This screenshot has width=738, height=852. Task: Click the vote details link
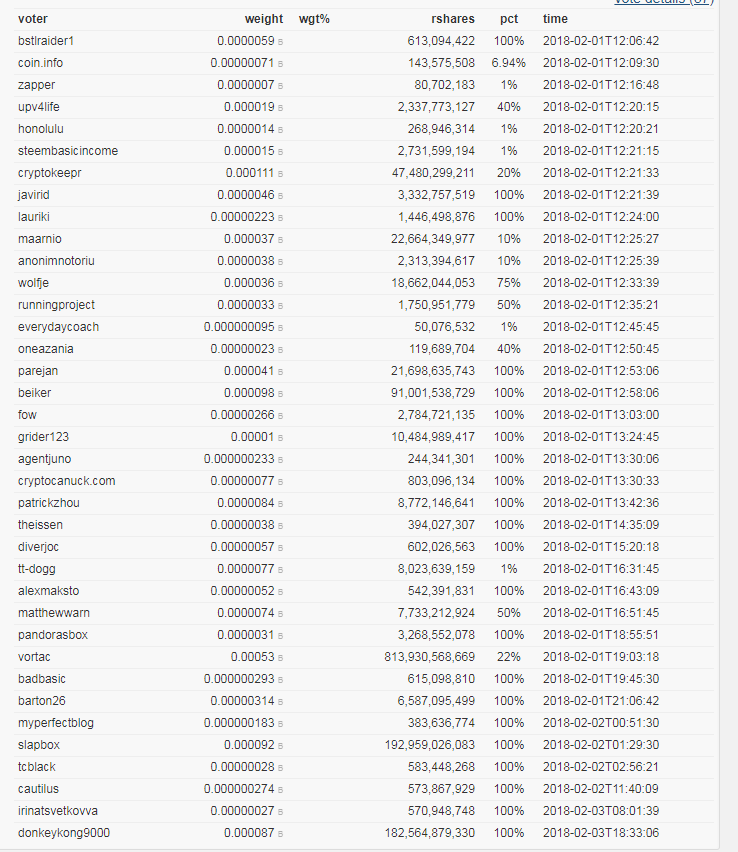pos(670,3)
